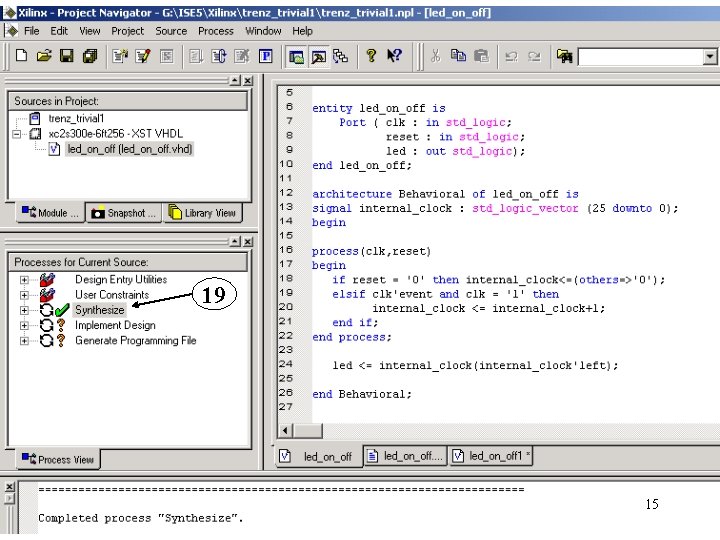Open the File menu
720x540 pixels.
tap(31, 31)
